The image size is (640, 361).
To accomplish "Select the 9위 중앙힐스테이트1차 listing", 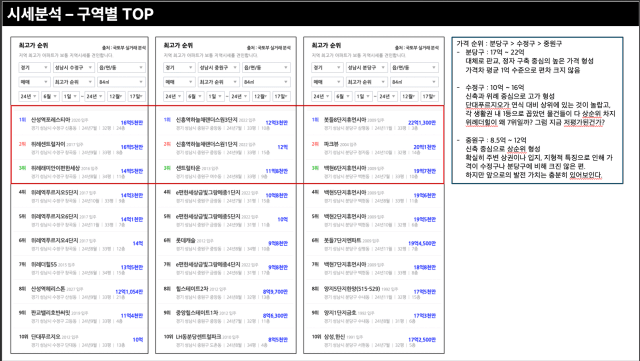I will click(226, 316).
